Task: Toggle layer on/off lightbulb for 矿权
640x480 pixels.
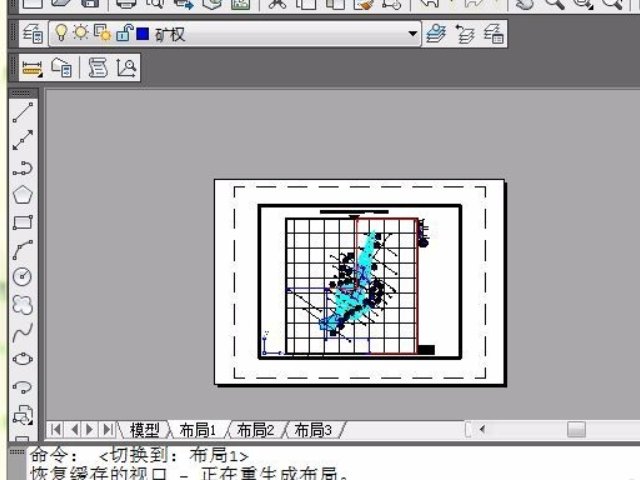Action: [x=60, y=35]
